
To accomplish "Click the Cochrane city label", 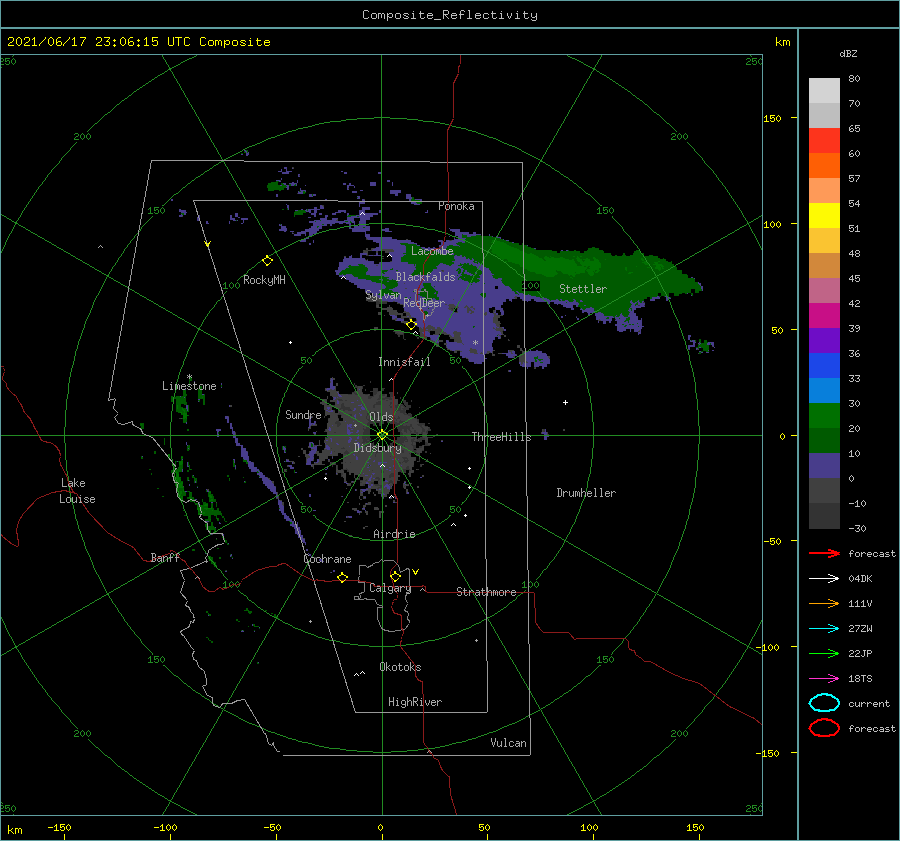I will [327, 559].
